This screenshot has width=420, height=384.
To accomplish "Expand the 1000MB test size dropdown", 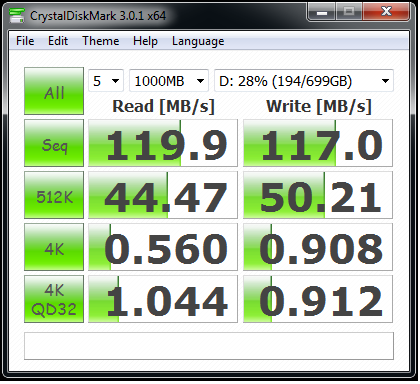I will (169, 81).
